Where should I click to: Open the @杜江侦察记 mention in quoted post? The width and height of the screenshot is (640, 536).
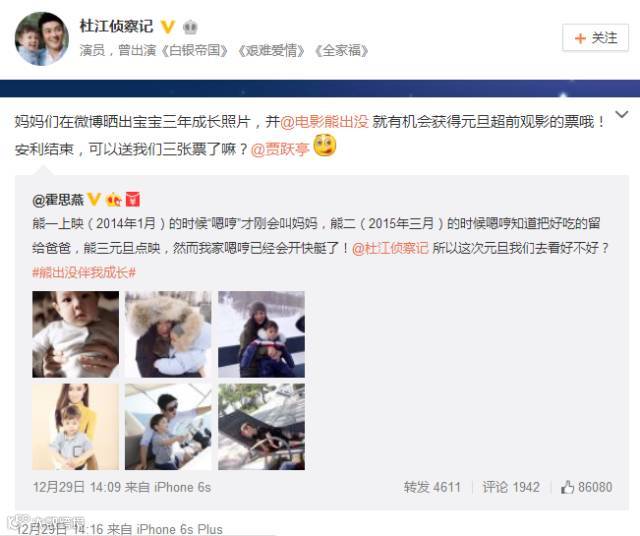391,248
